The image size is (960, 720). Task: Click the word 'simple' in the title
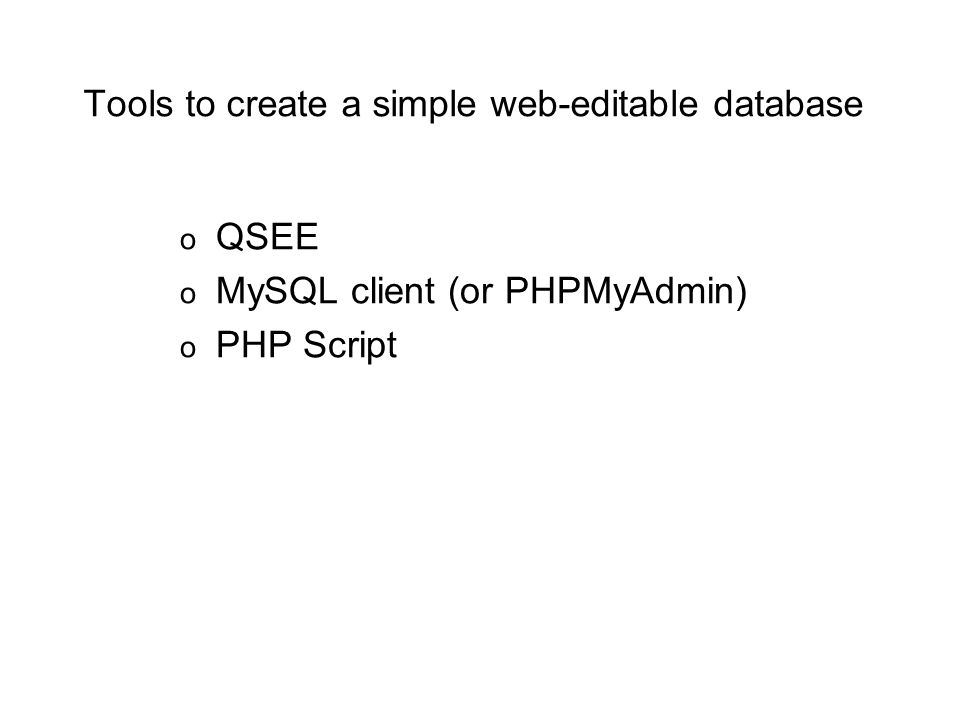point(424,105)
